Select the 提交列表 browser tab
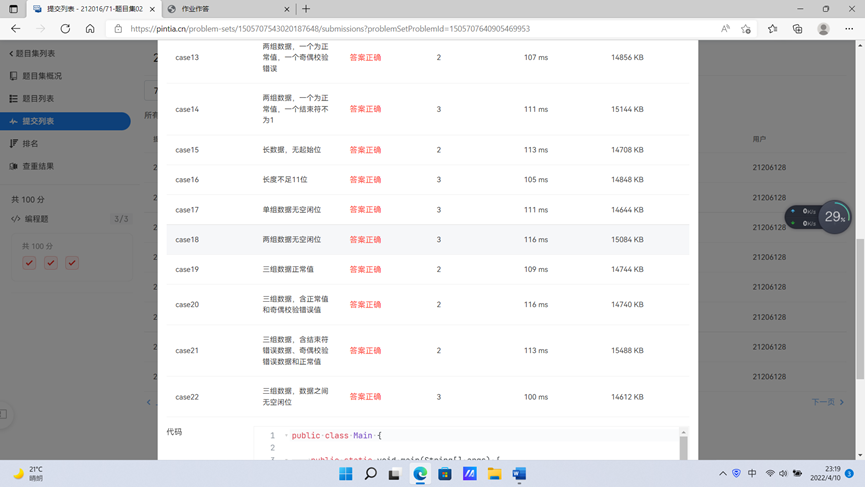The image size is (865, 487). tap(94, 9)
